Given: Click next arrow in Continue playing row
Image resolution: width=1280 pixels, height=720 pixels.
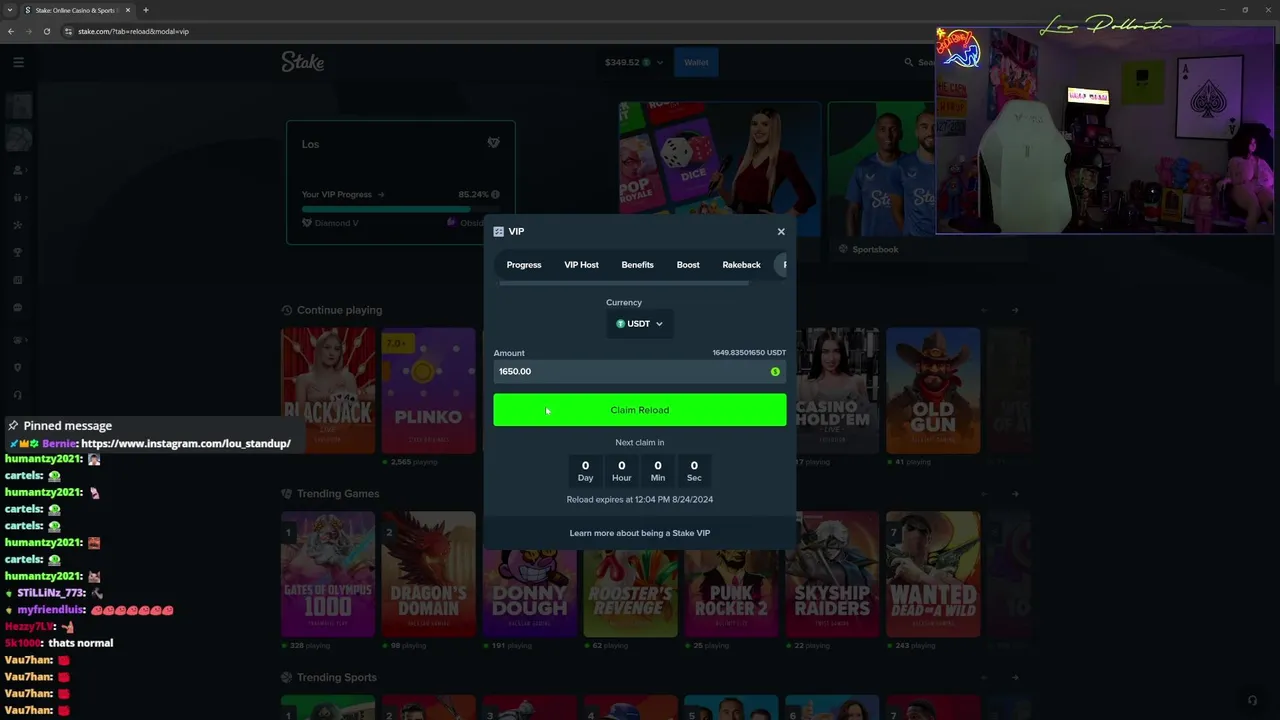Looking at the screenshot, I should point(1014,310).
